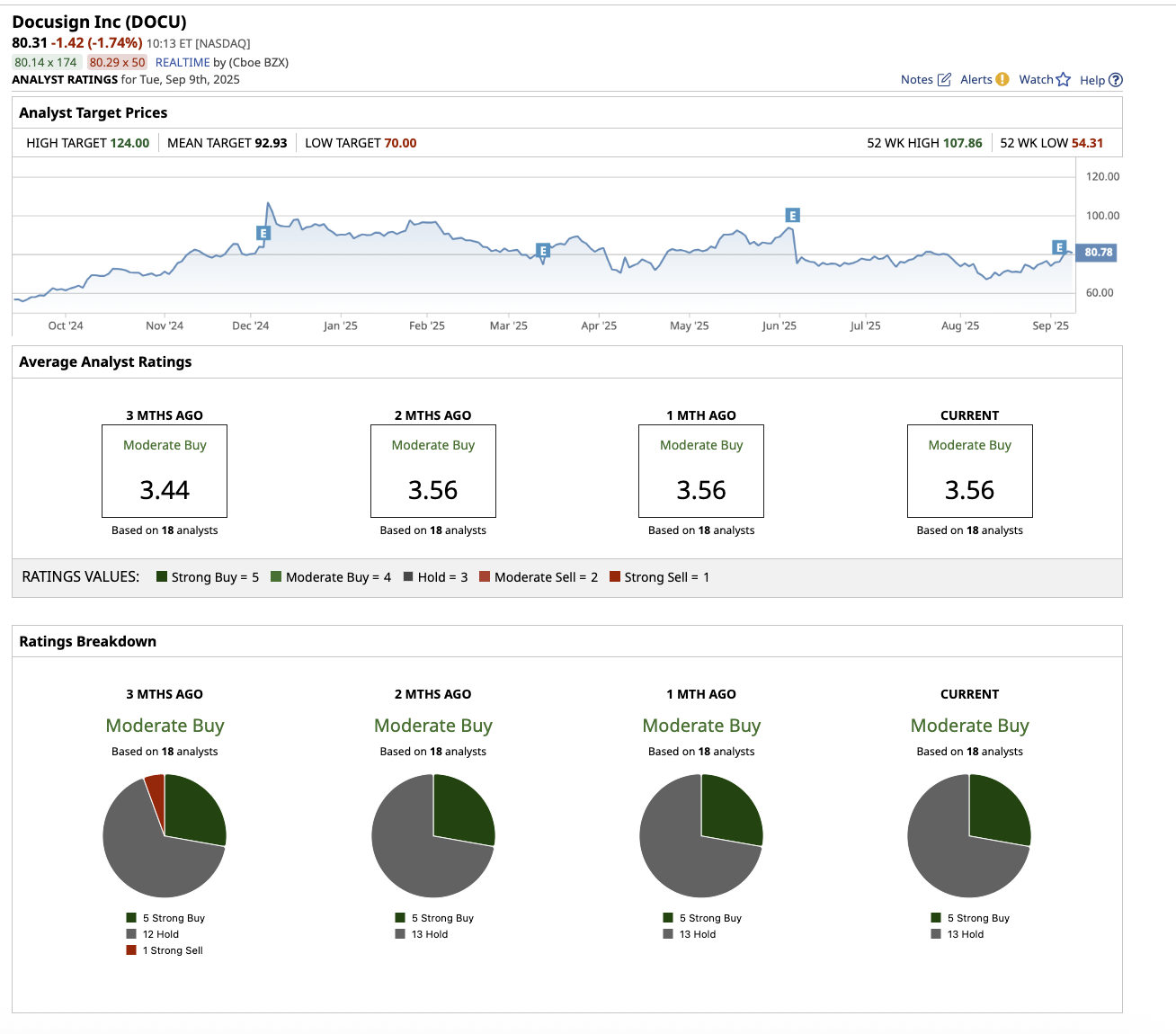Viewport: 1176px width, 1034px height.
Task: Click the Watch star icon
Action: pos(1064,79)
